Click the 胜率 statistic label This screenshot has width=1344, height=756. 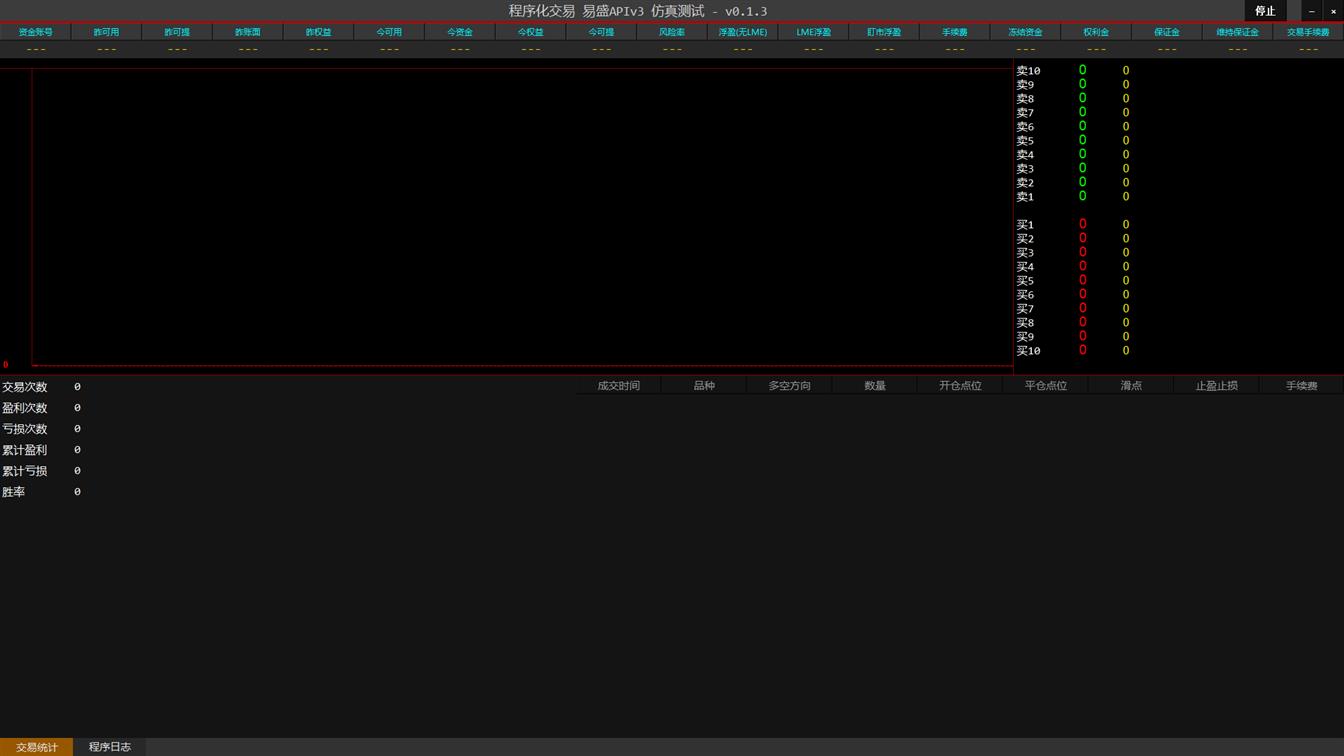[x=14, y=492]
